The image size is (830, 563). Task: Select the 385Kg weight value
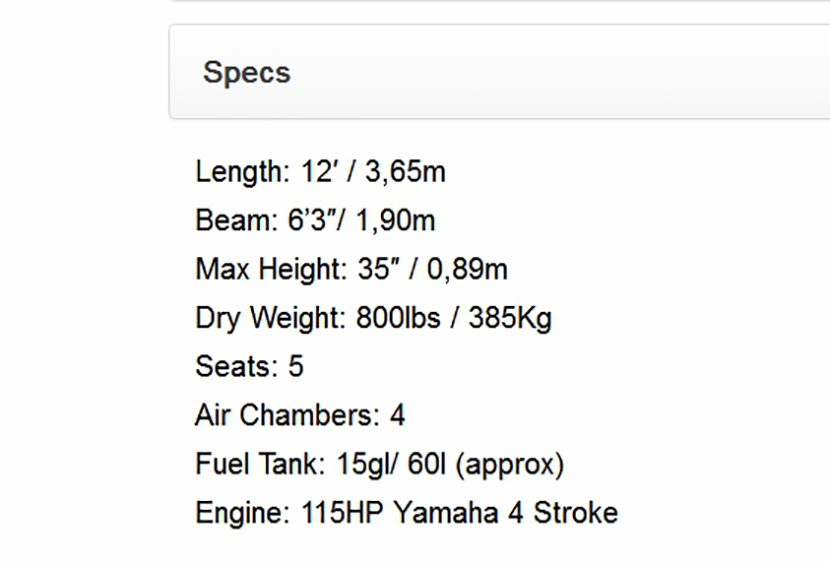(x=508, y=318)
